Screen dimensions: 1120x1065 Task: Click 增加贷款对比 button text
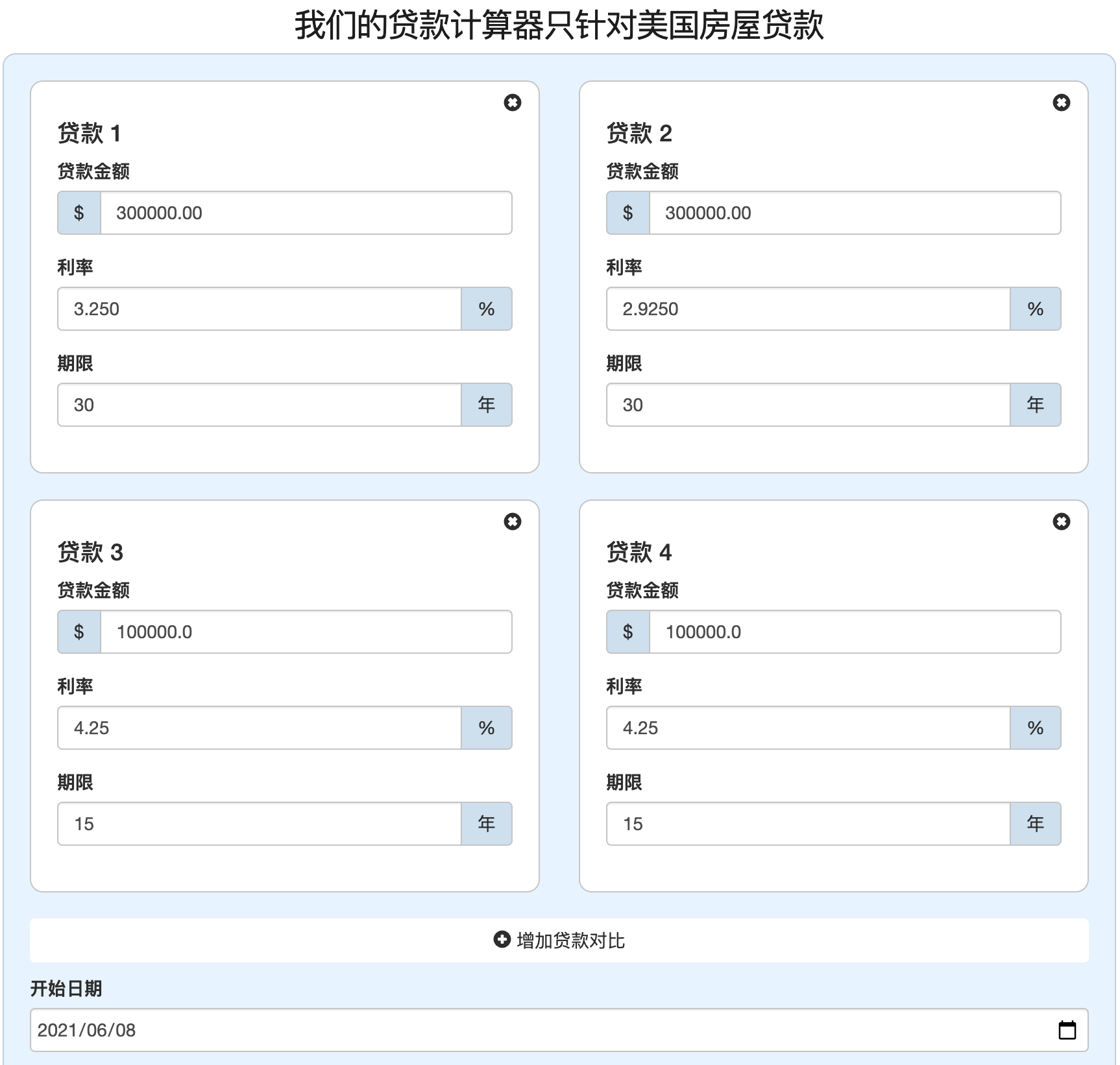pos(570,940)
